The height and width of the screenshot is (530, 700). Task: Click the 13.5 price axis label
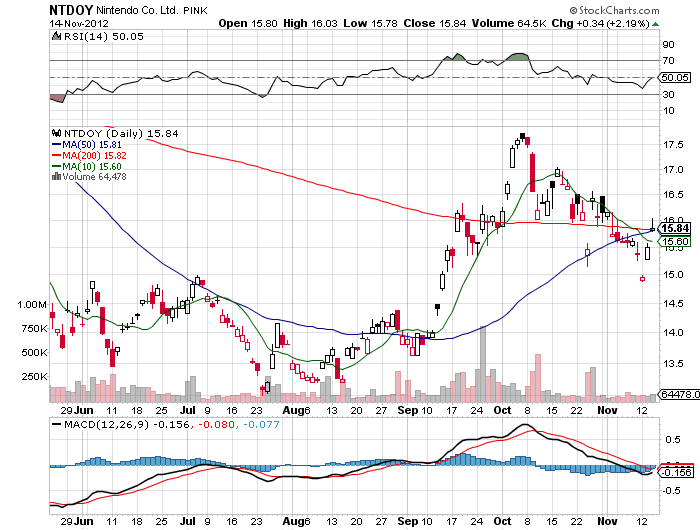click(673, 363)
